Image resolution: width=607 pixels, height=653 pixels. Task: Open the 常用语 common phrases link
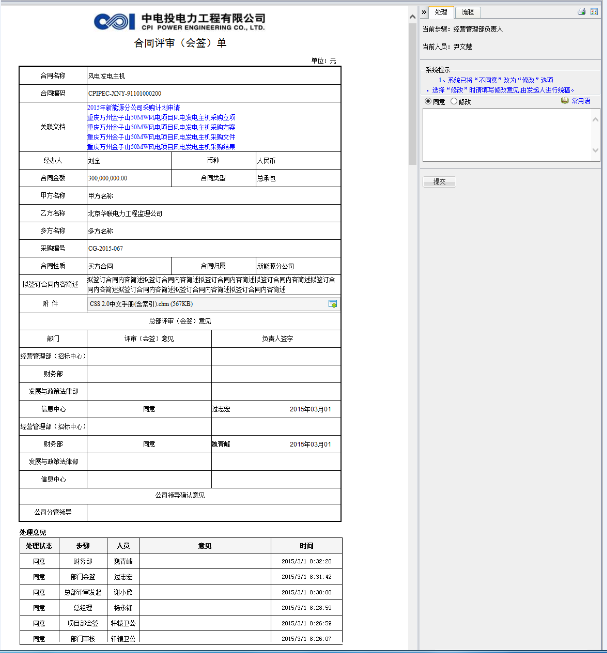(580, 101)
